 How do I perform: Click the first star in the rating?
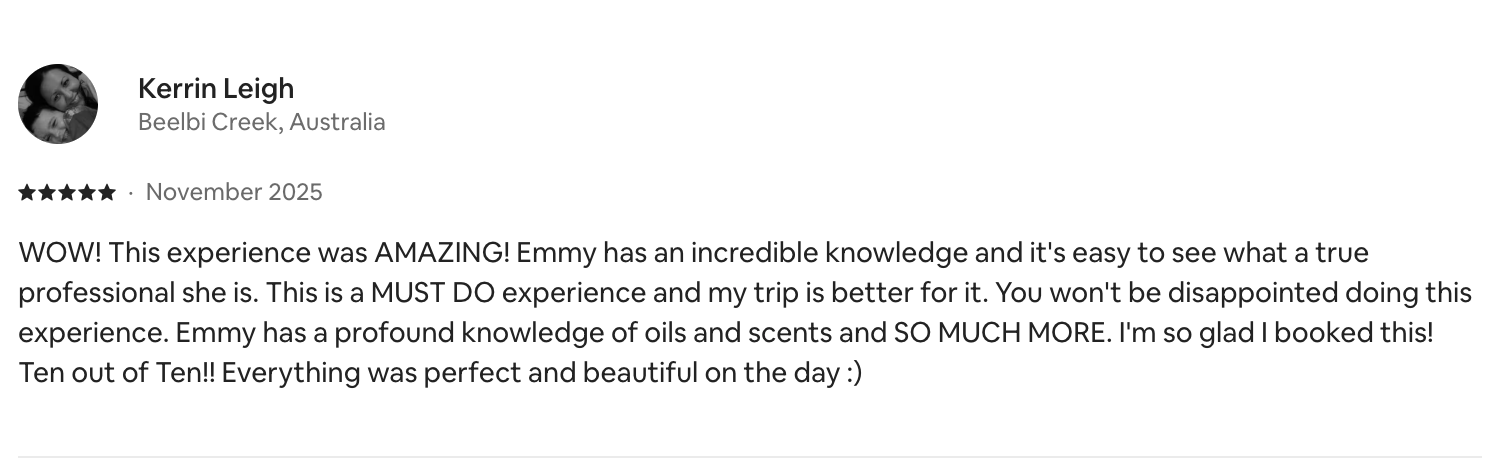(x=27, y=193)
